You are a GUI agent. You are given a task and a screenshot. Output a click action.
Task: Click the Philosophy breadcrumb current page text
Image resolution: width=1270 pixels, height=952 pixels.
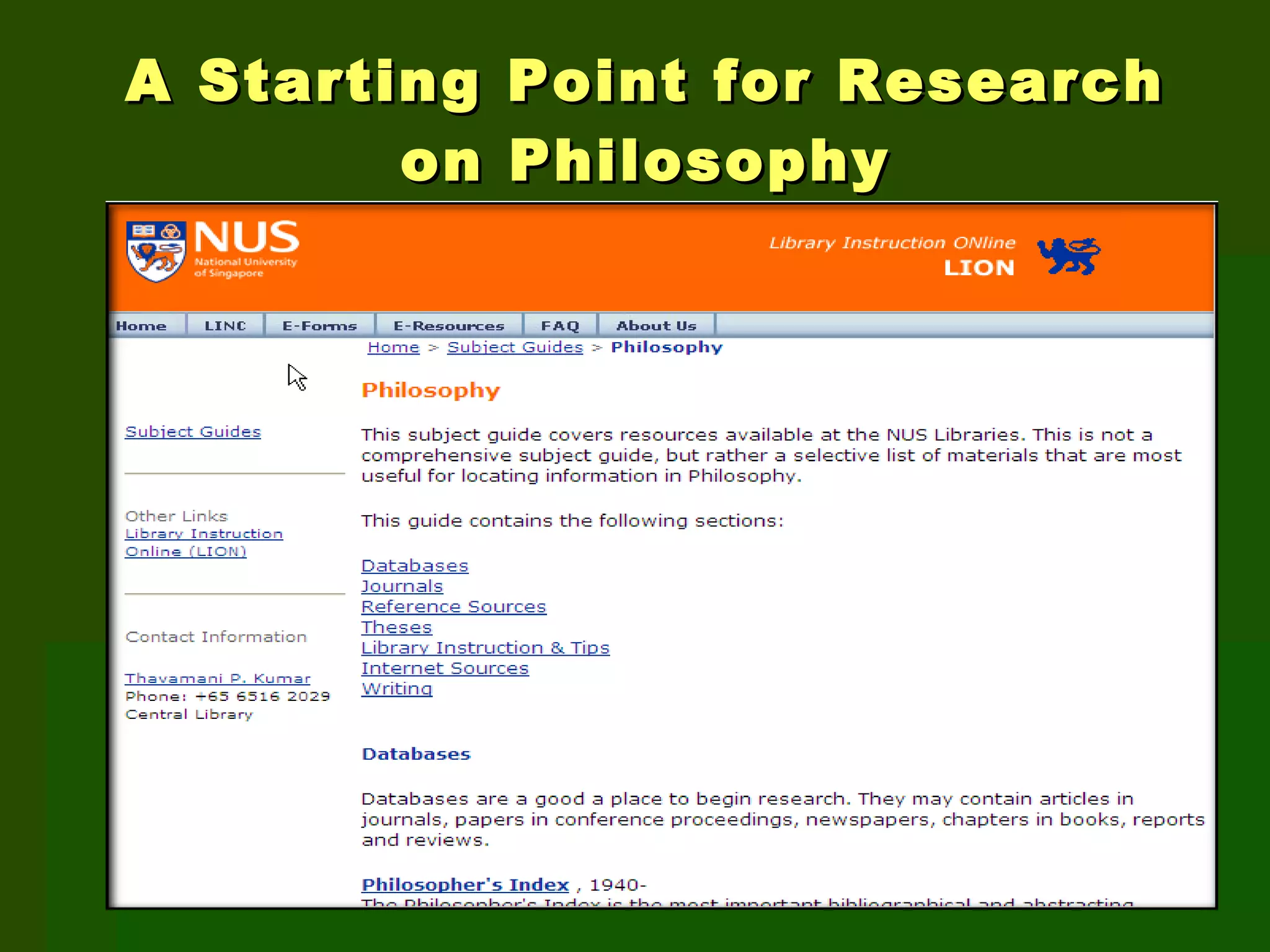(x=667, y=348)
